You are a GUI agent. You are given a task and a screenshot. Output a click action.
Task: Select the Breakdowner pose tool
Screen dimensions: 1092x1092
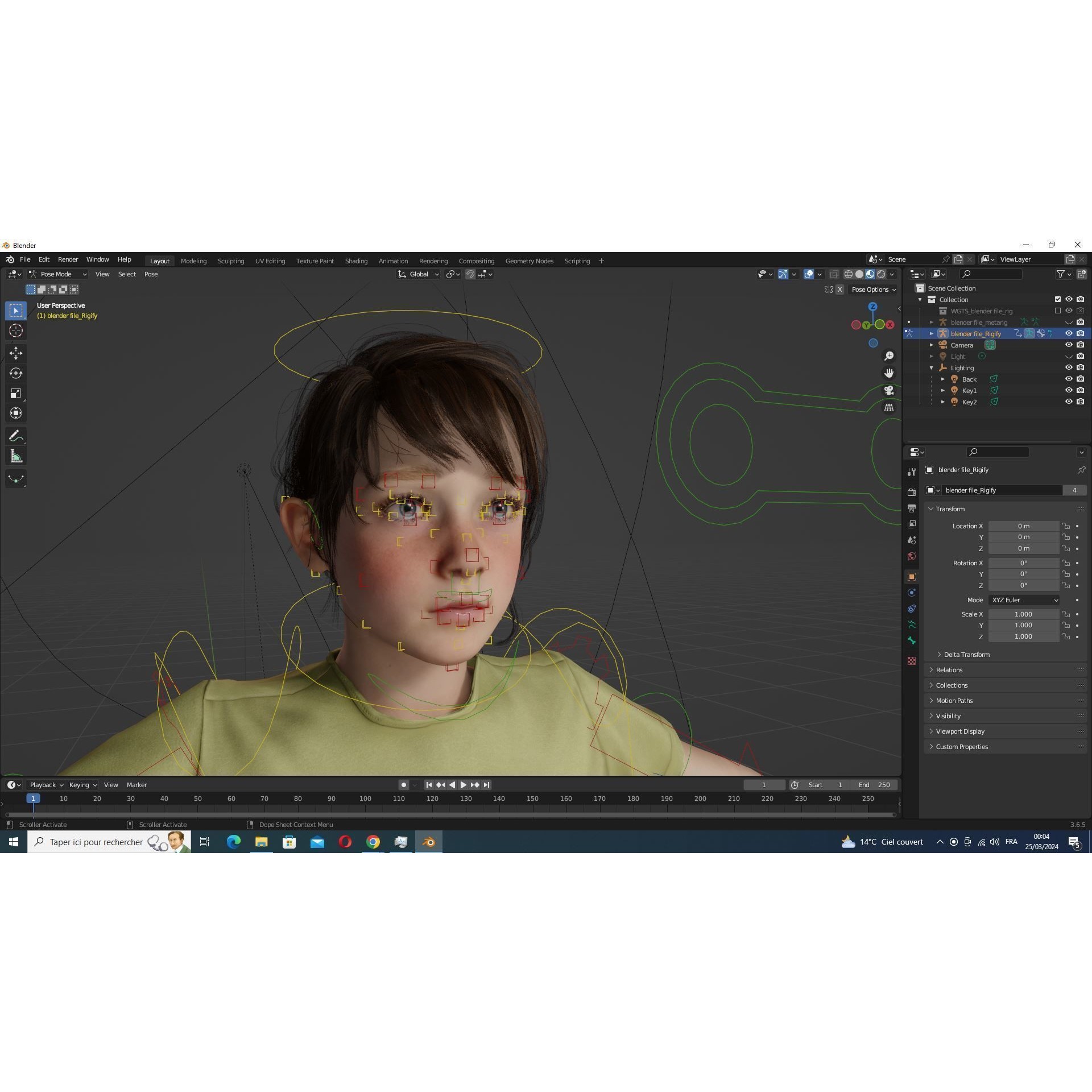pos(16,479)
